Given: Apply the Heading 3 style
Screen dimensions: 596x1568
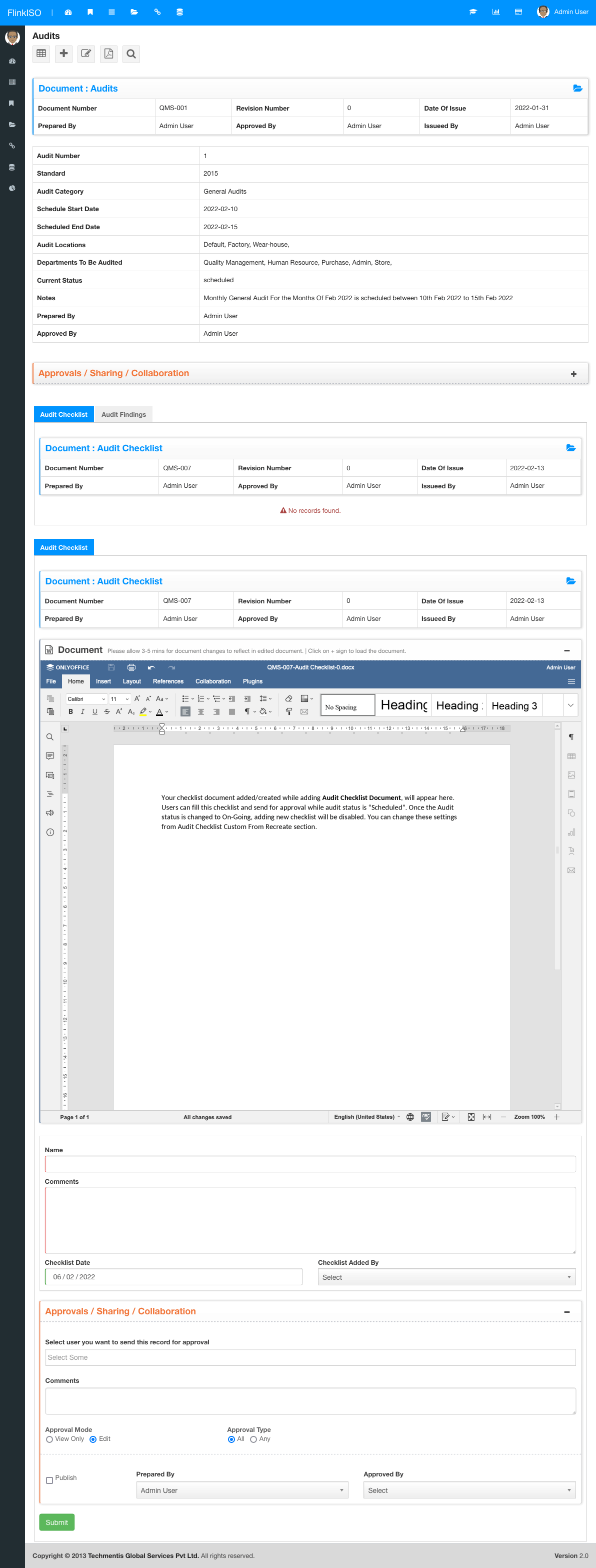Looking at the screenshot, I should [514, 705].
